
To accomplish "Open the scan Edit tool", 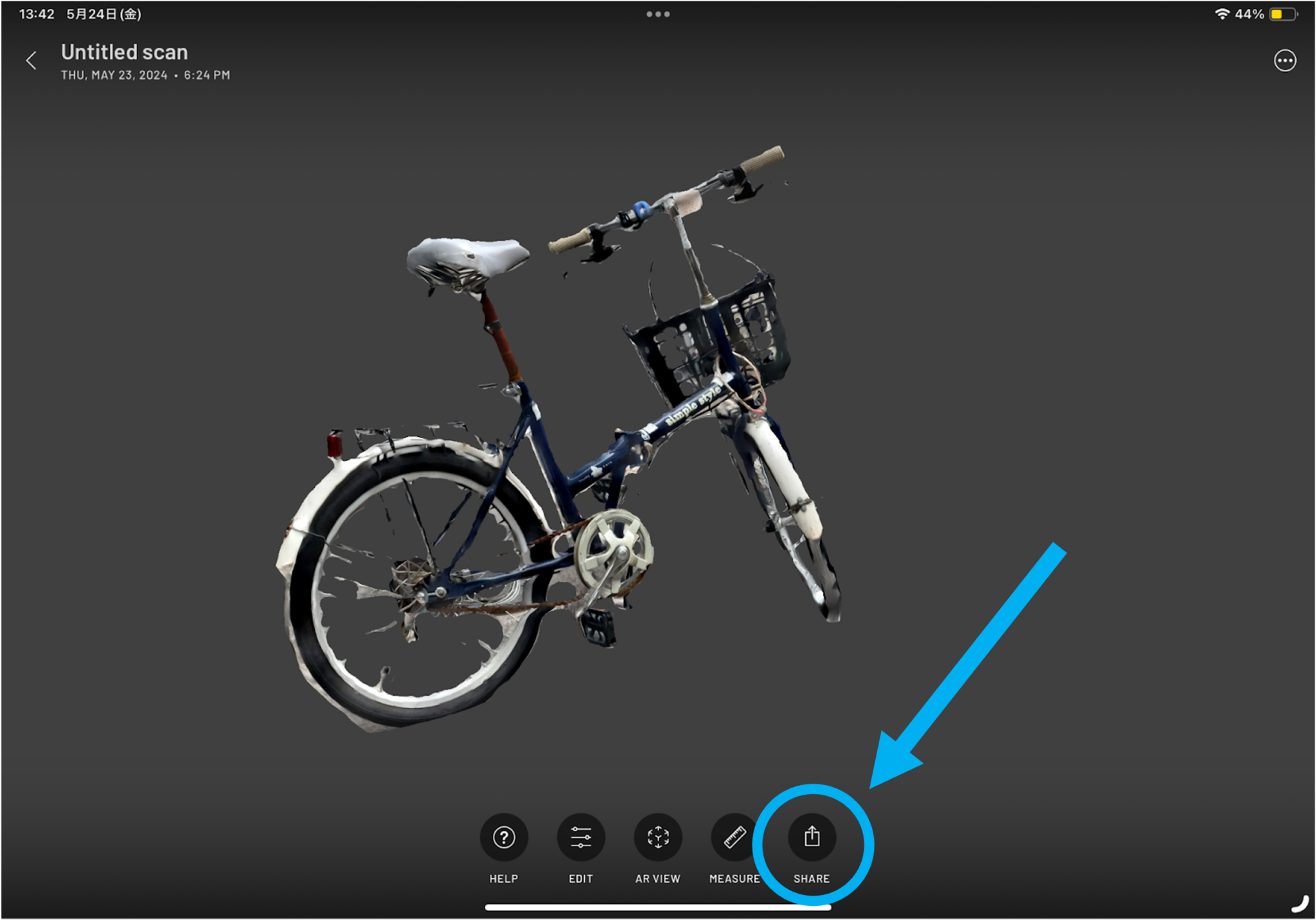I will [580, 837].
